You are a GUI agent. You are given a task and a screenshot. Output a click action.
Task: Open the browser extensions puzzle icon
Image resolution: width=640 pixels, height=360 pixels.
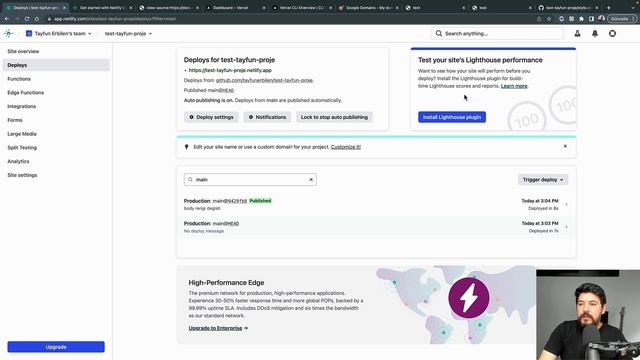pyautogui.click(x=581, y=19)
